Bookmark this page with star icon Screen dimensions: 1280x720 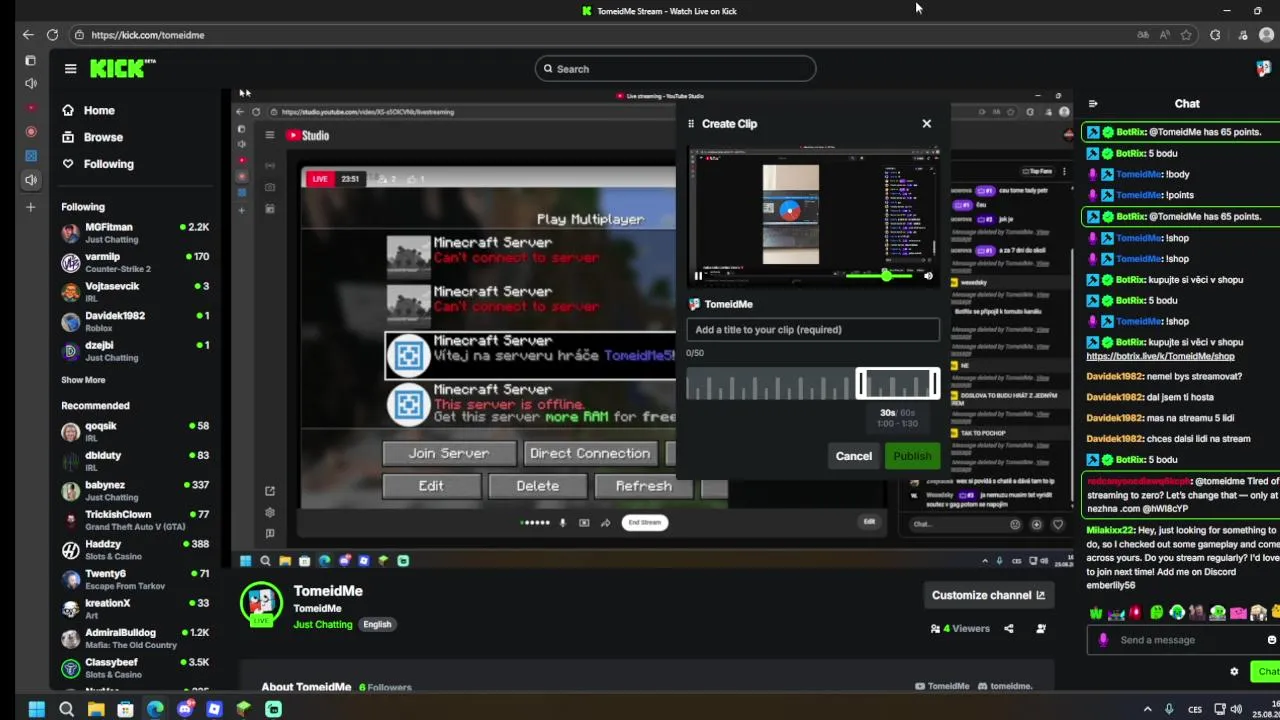click(1186, 35)
